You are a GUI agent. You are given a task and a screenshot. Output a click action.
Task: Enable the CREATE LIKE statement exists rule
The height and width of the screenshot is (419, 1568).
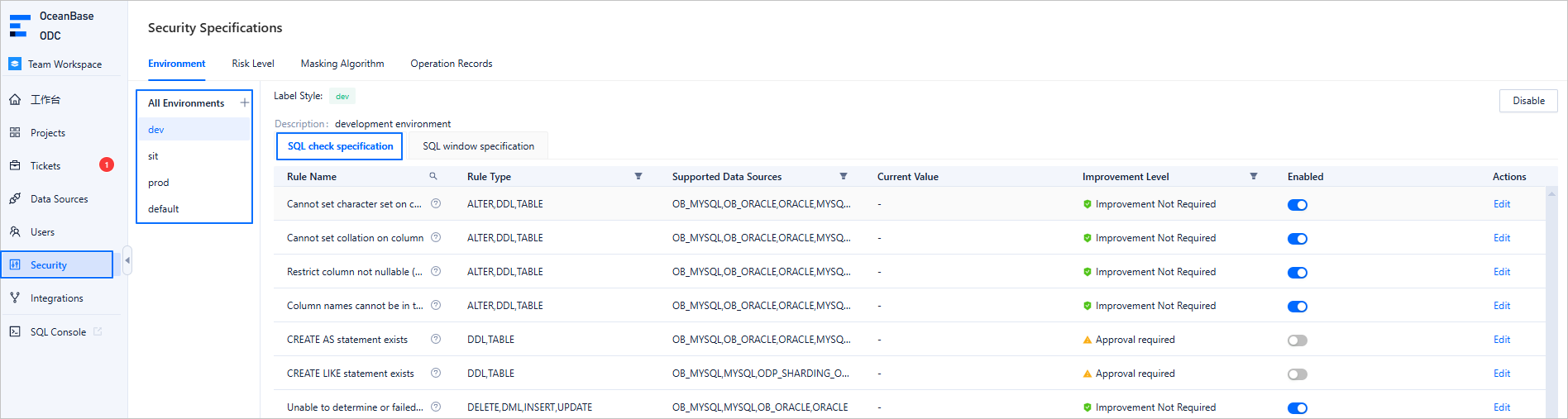(x=1297, y=374)
